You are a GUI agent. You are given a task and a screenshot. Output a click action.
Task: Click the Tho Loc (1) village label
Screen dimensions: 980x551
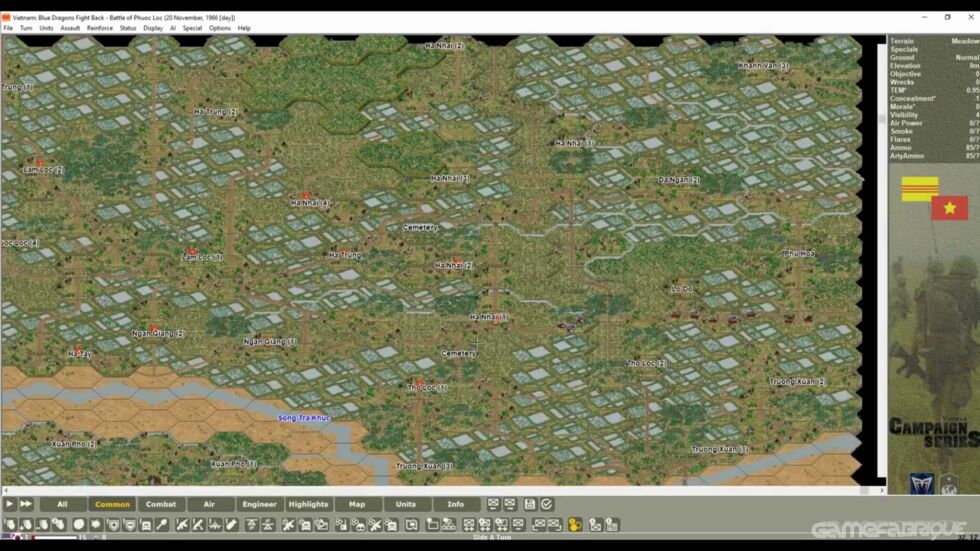tap(428, 388)
